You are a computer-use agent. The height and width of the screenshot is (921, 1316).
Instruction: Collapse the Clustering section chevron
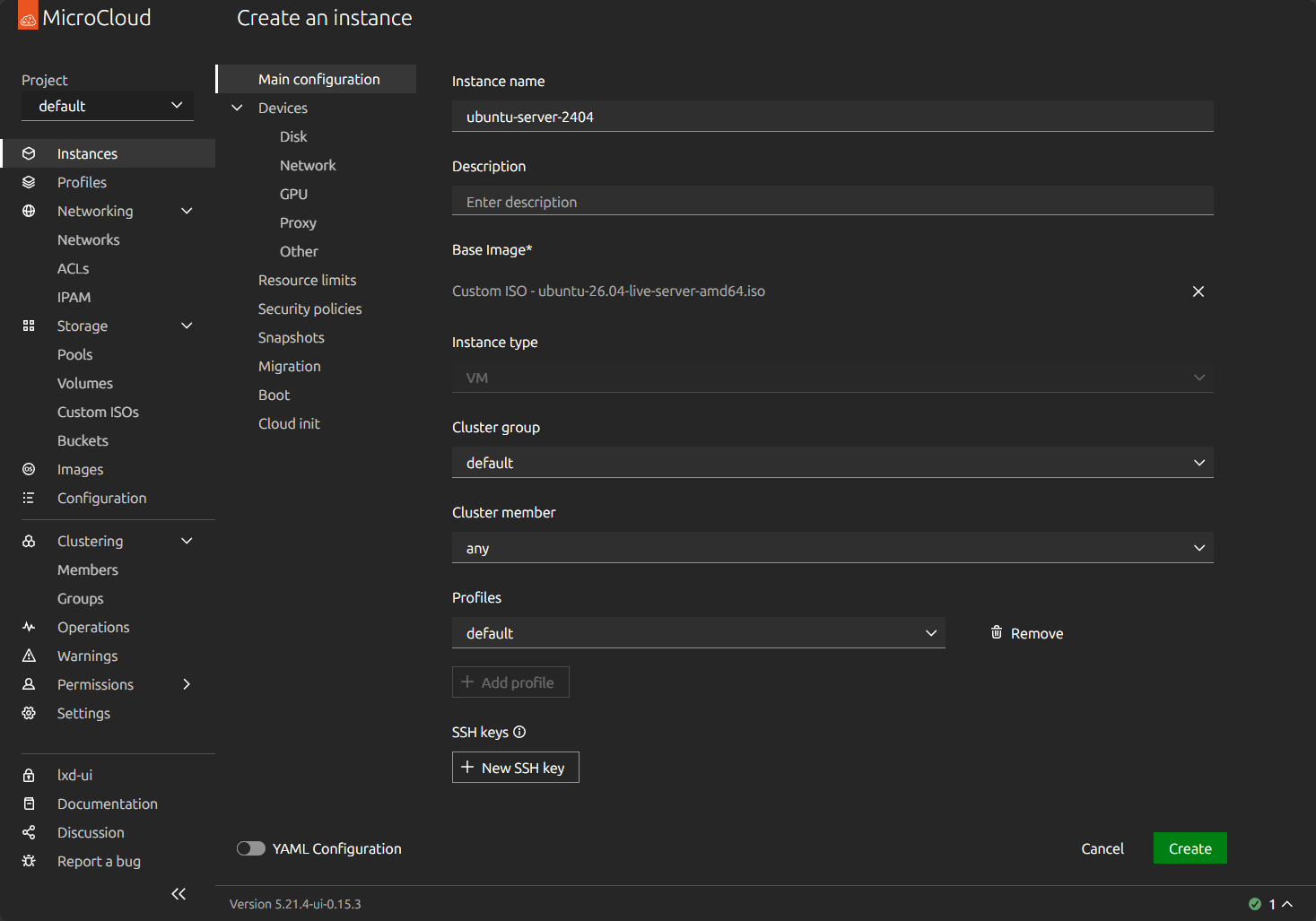[187, 541]
